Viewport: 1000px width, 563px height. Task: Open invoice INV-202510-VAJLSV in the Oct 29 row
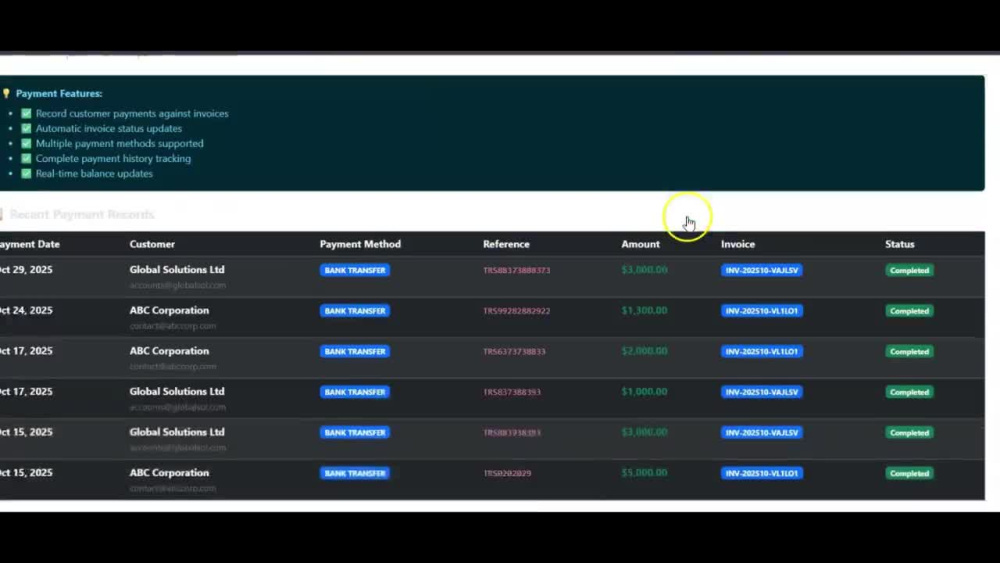(761, 270)
